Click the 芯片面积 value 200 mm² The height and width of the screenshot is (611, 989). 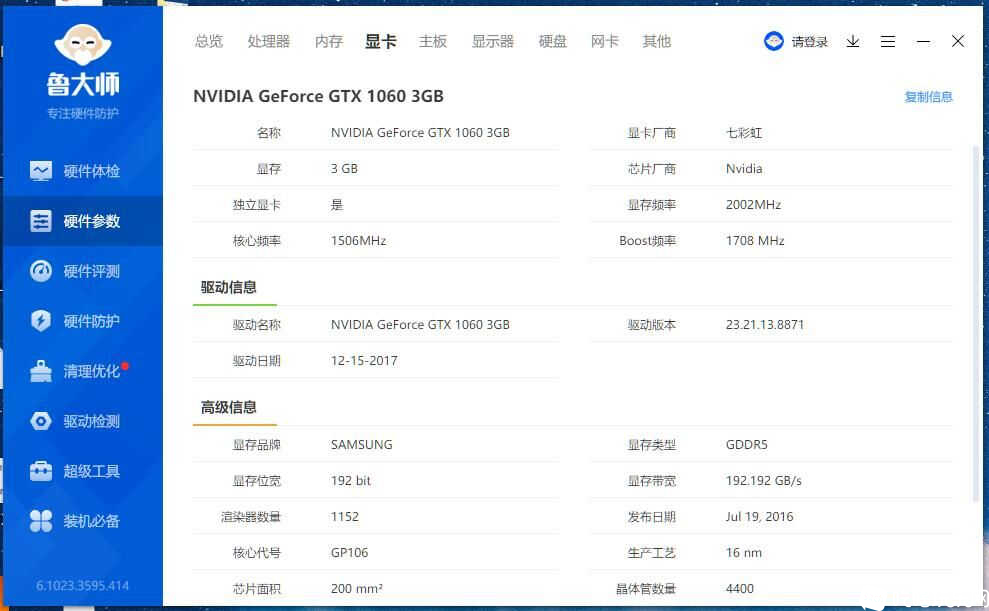(356, 588)
